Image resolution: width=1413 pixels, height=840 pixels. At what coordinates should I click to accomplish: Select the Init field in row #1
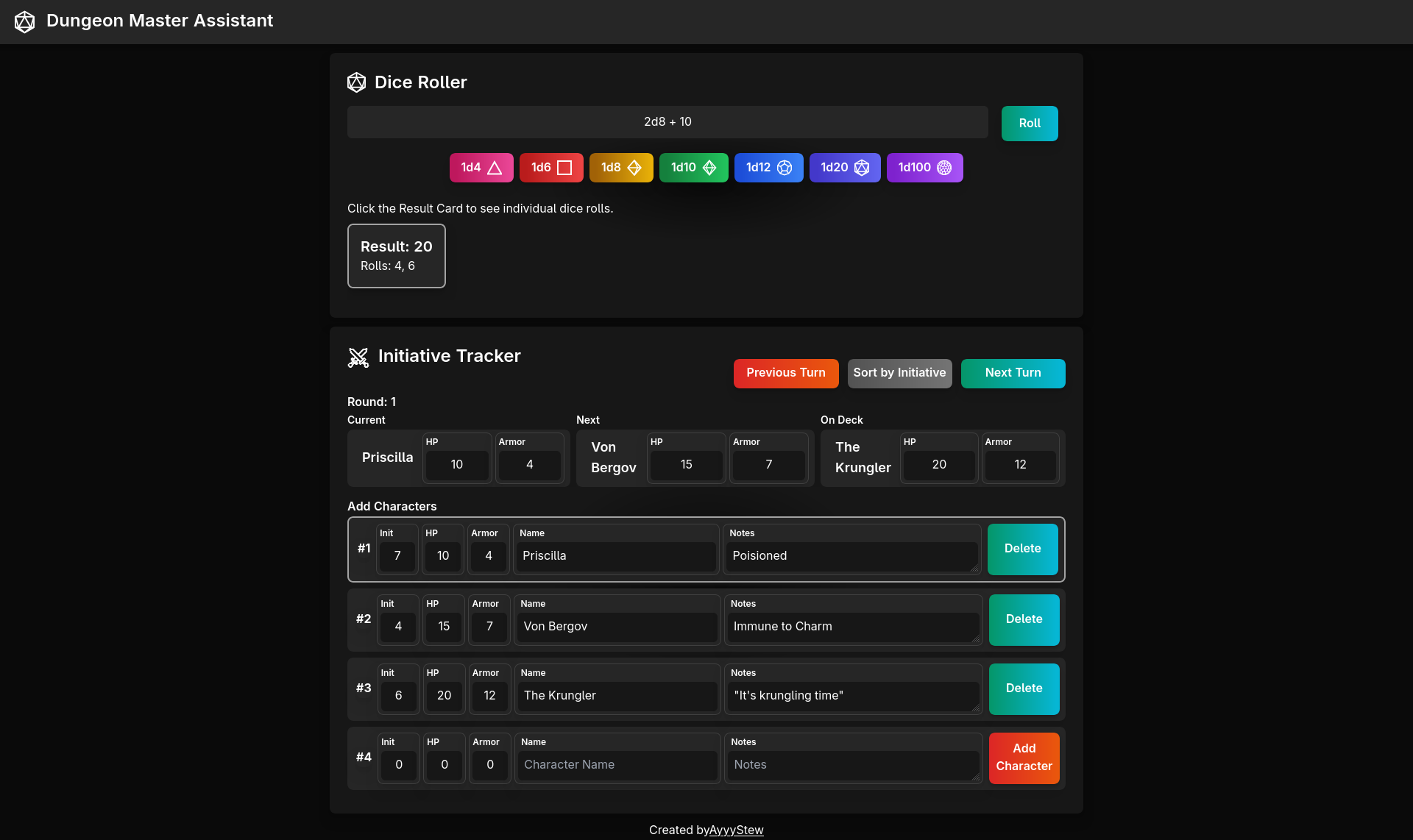pos(397,556)
